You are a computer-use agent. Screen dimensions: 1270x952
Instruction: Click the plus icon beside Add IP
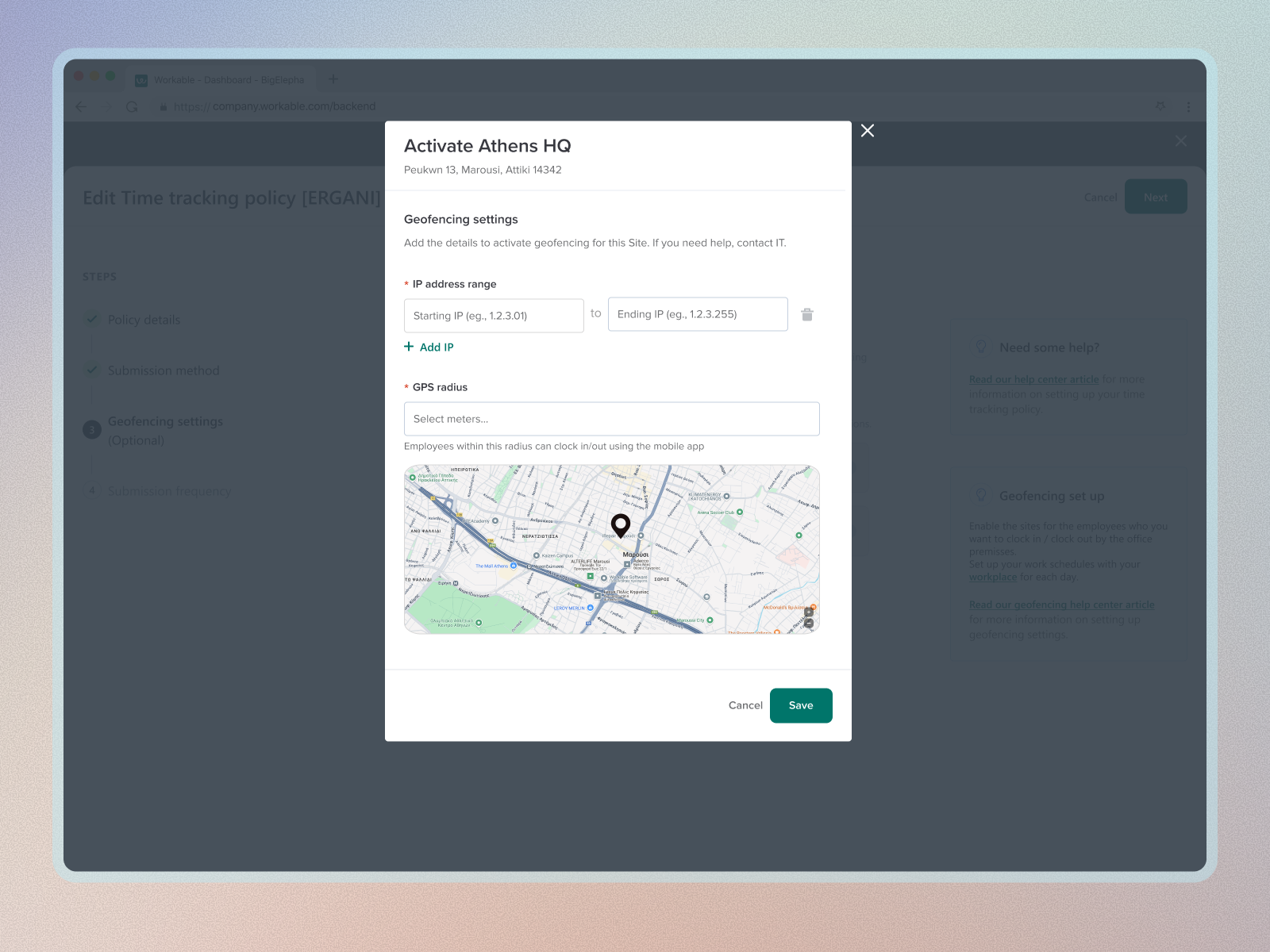click(x=409, y=347)
